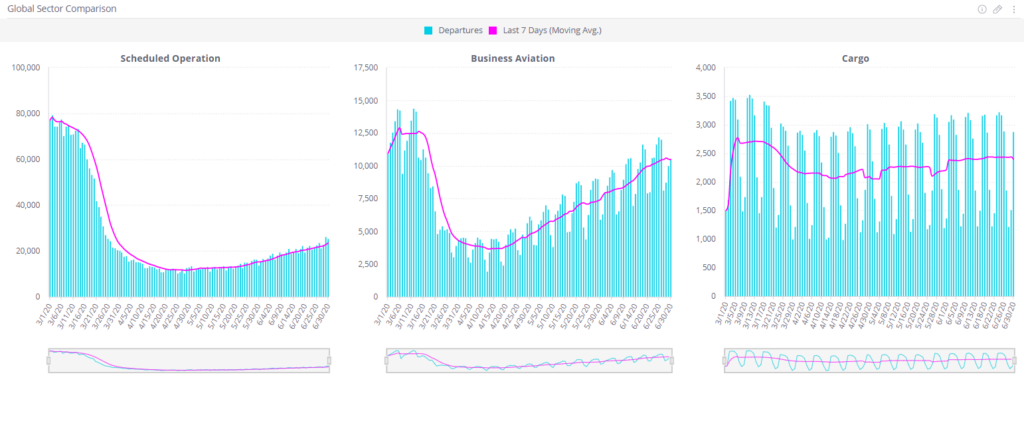
Task: Click the pencil edit icon
Action: tap(997, 9)
